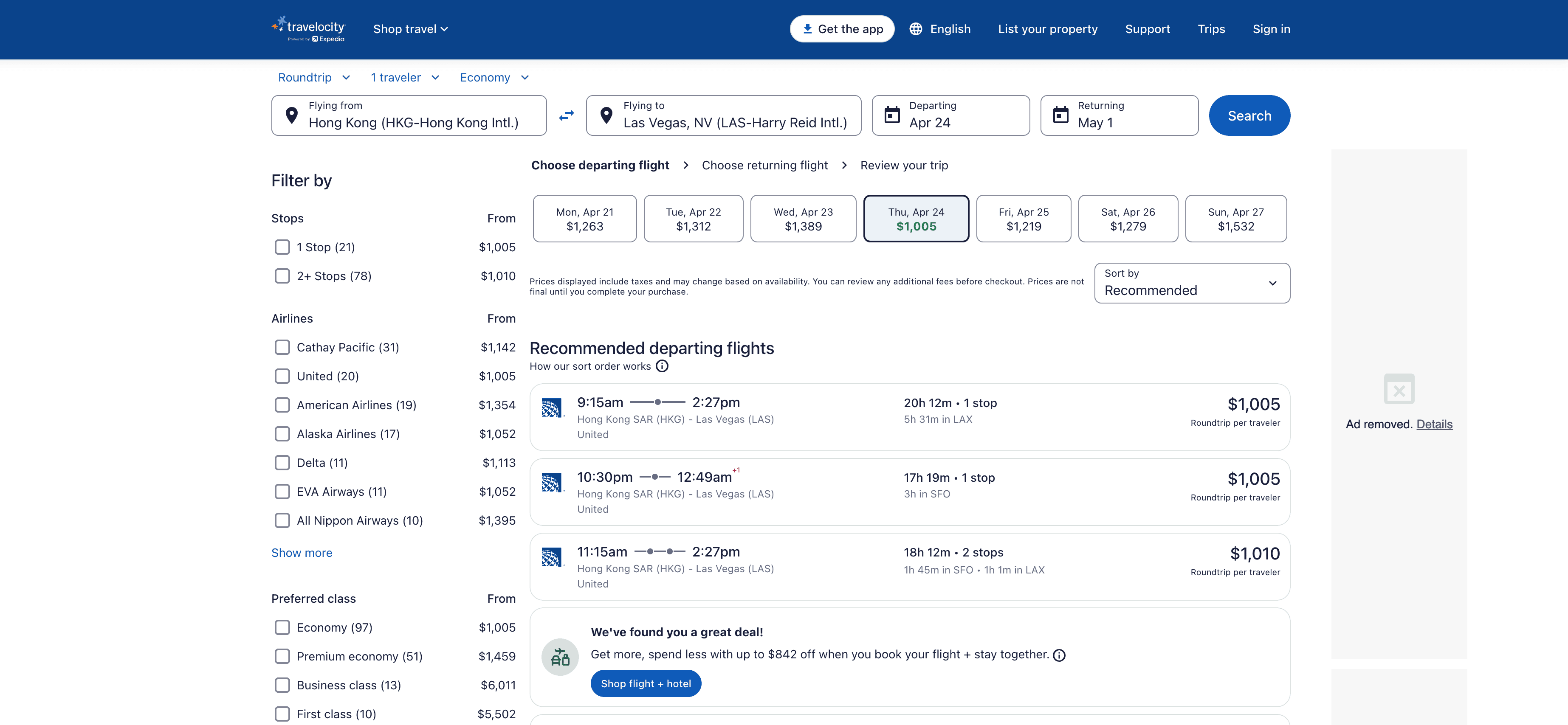The image size is (1568, 725).
Task: Select the Fri, Apr 25 date tab
Action: (1023, 219)
